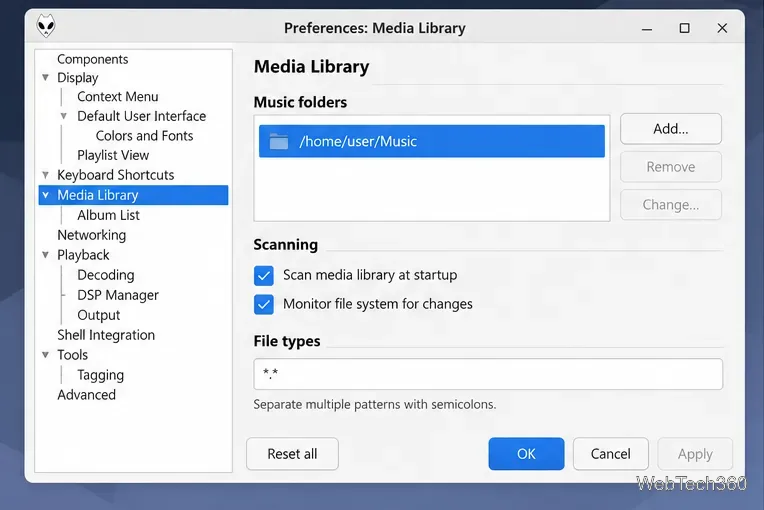This screenshot has width=764, height=510.
Task: Open the Decoding page
Action: (106, 275)
